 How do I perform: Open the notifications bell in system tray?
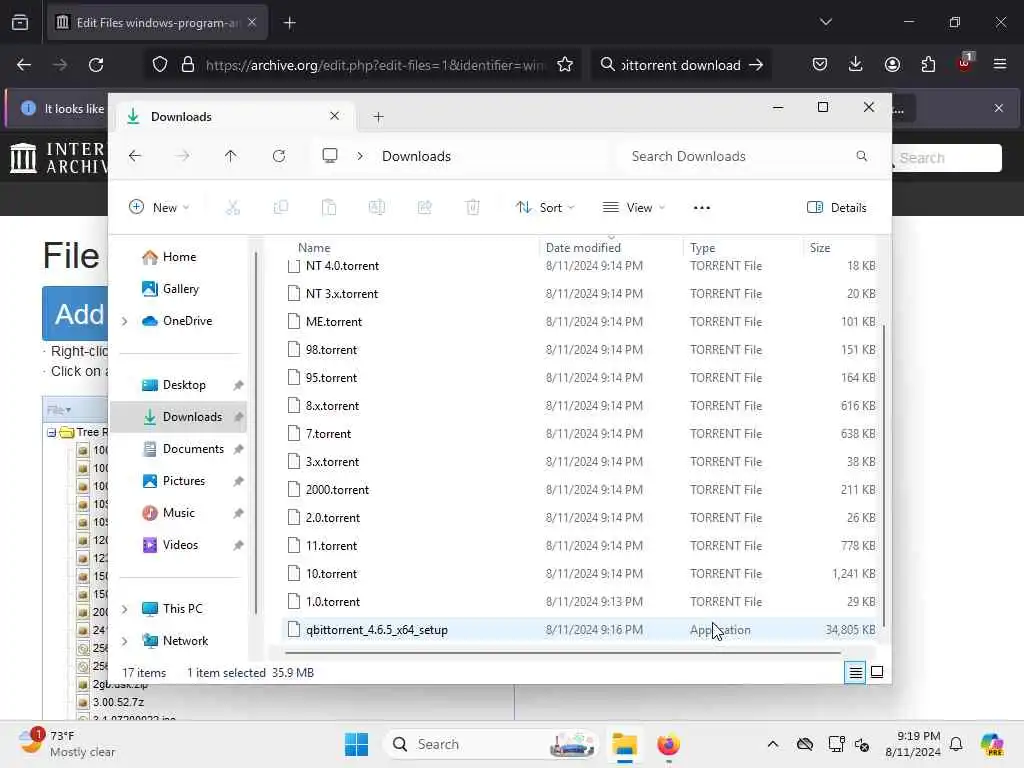click(956, 744)
